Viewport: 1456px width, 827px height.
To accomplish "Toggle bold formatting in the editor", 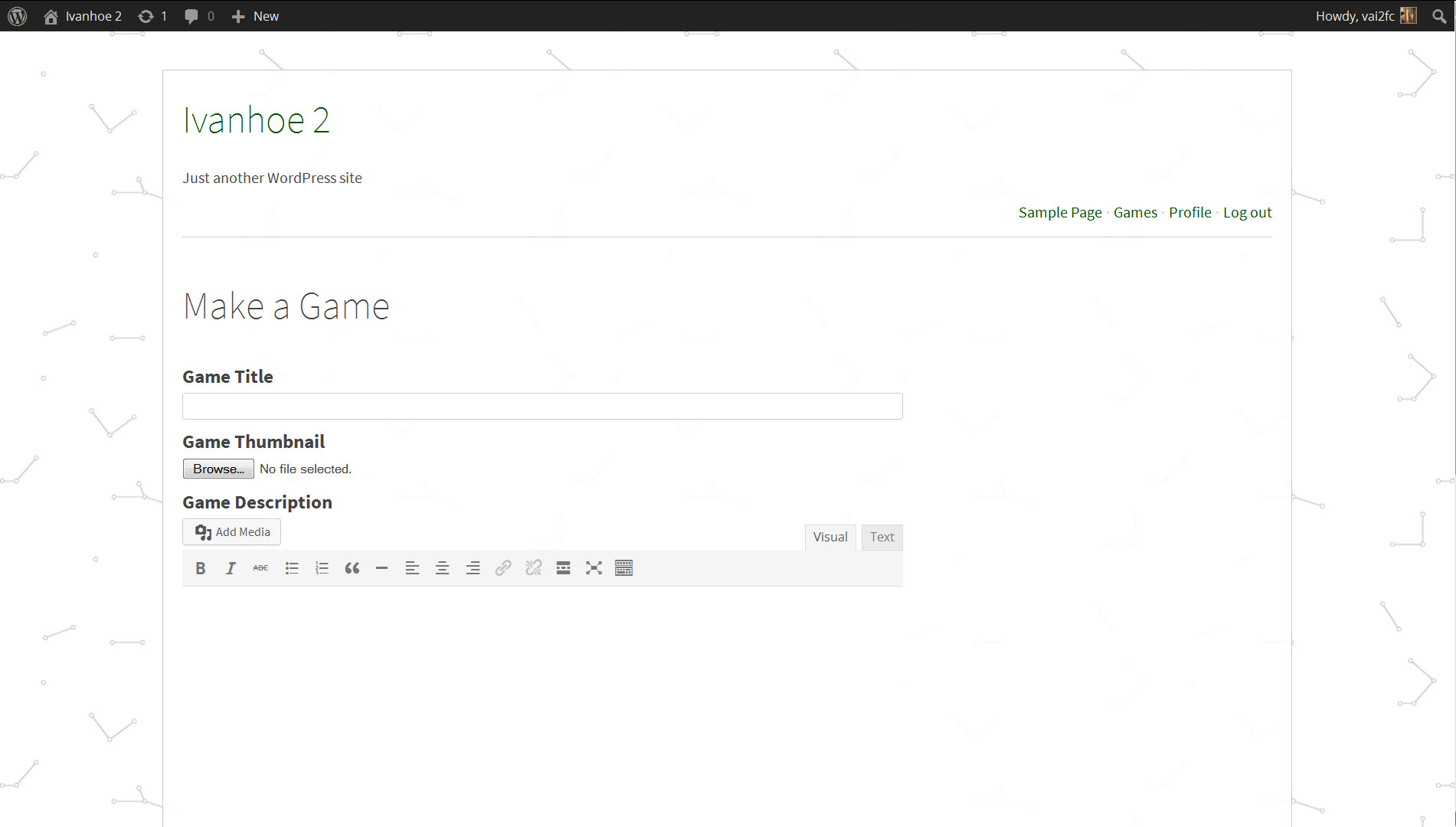I will click(201, 568).
